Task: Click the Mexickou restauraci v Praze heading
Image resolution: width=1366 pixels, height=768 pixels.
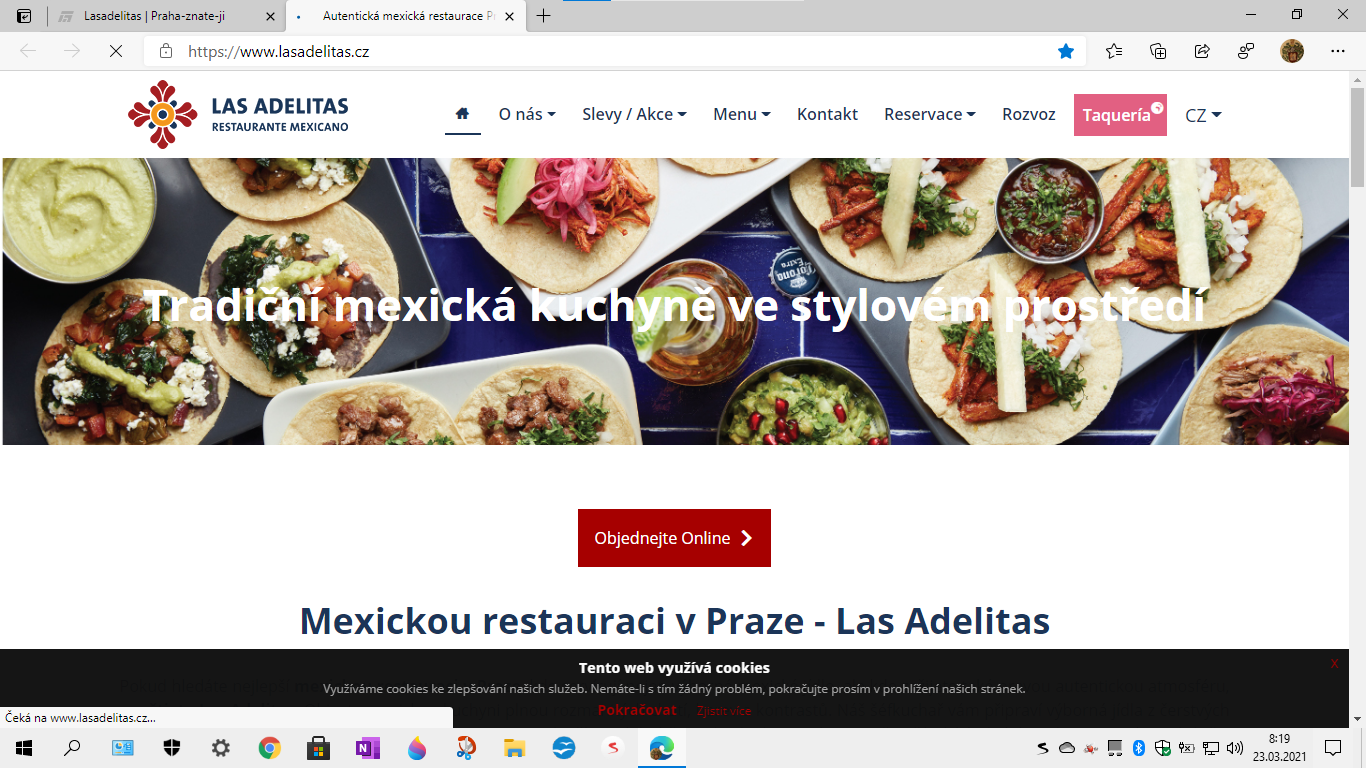Action: tap(675, 621)
